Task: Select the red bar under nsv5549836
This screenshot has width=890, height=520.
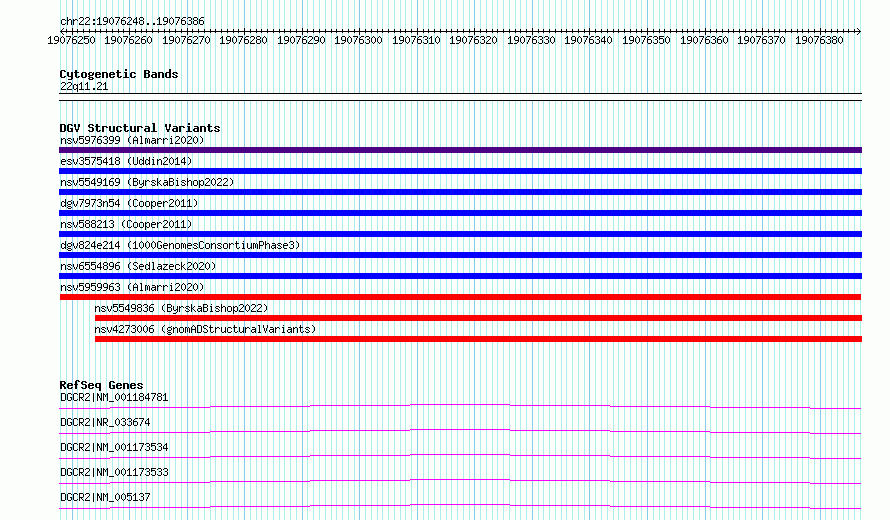Action: [x=478, y=318]
